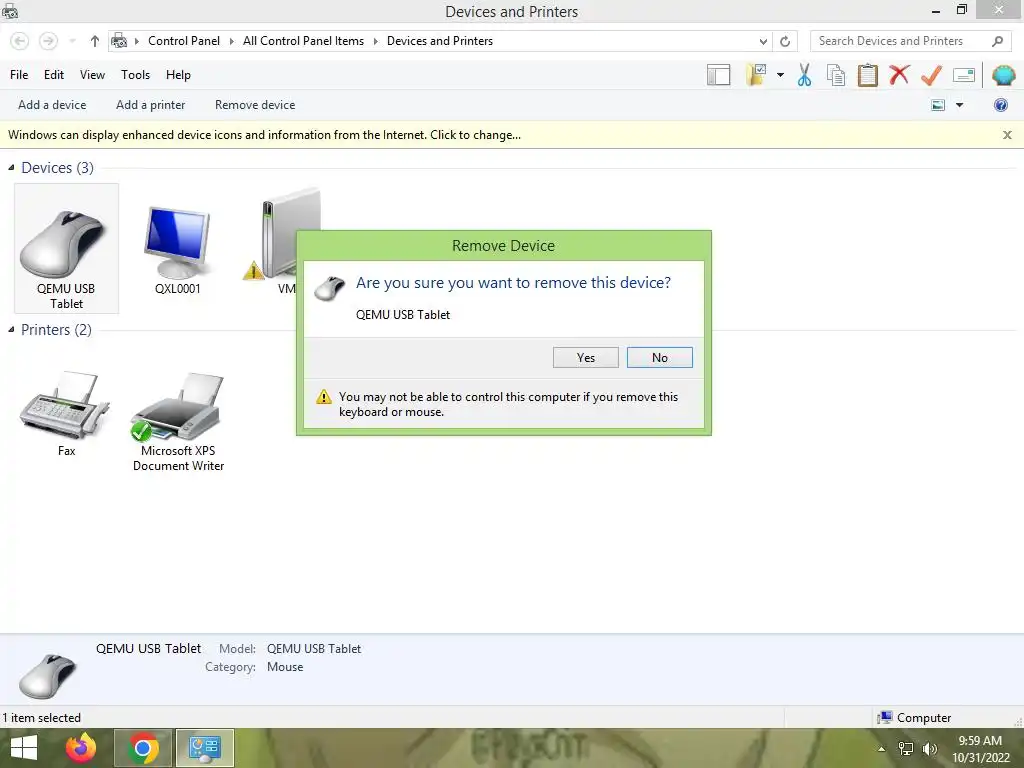Click the Control Panel taskbar button
This screenshot has width=1024, height=768.
205,748
